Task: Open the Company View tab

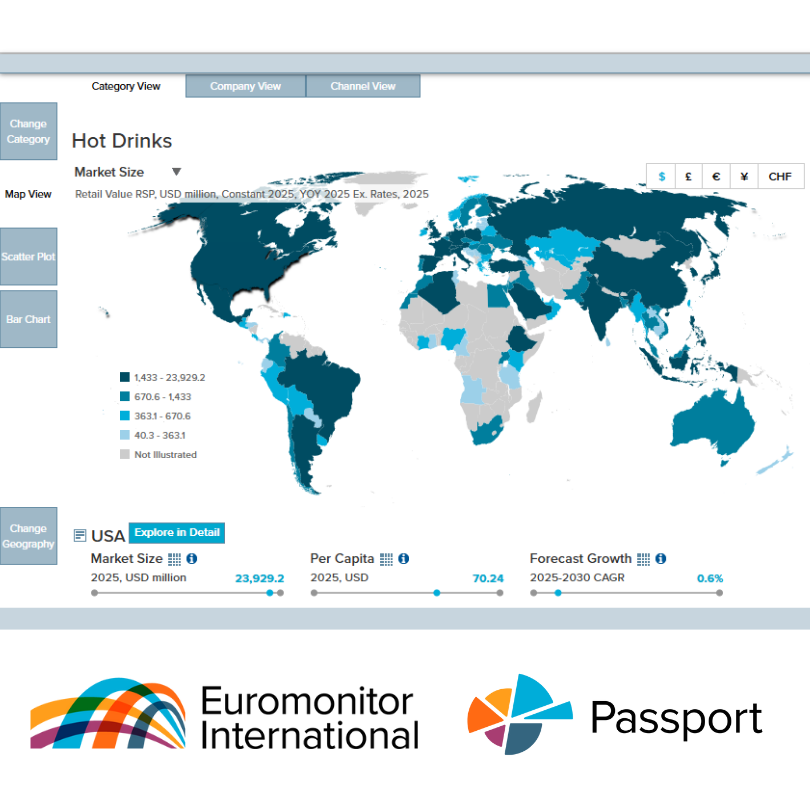Action: [x=245, y=86]
